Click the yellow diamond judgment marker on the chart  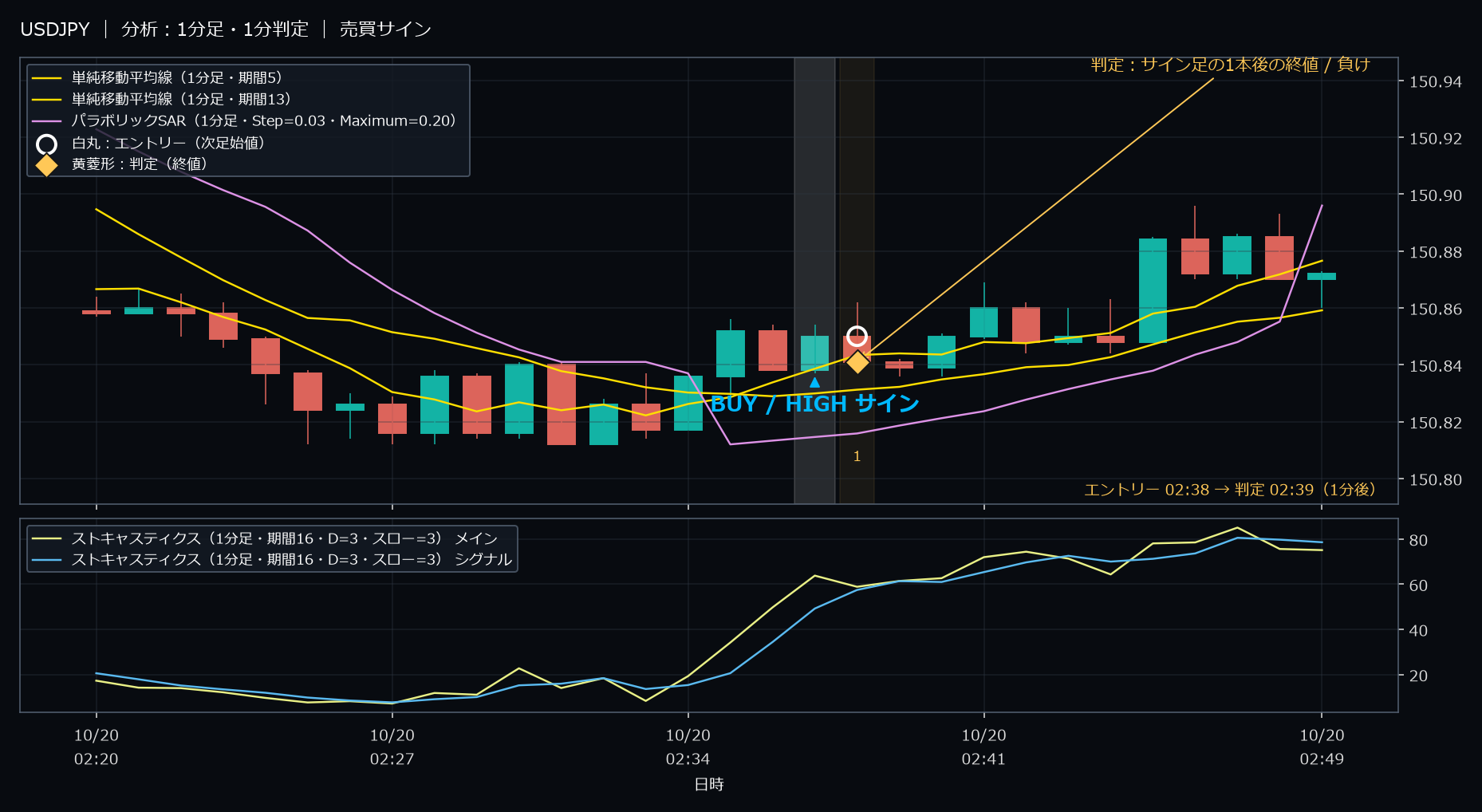(857, 361)
